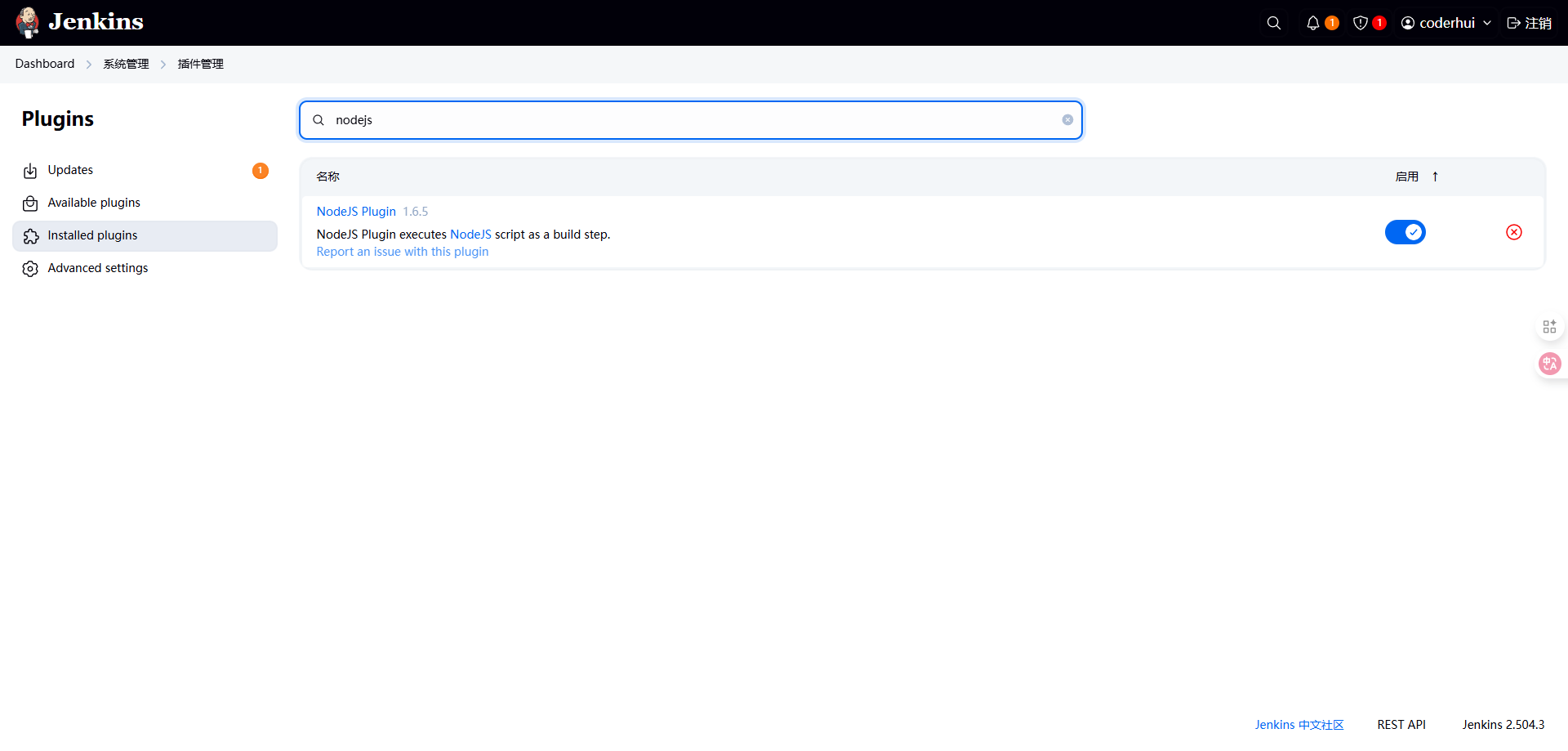This screenshot has height=751, width=1568.
Task: Open the NodeJS Plugin title link
Action: click(x=356, y=212)
